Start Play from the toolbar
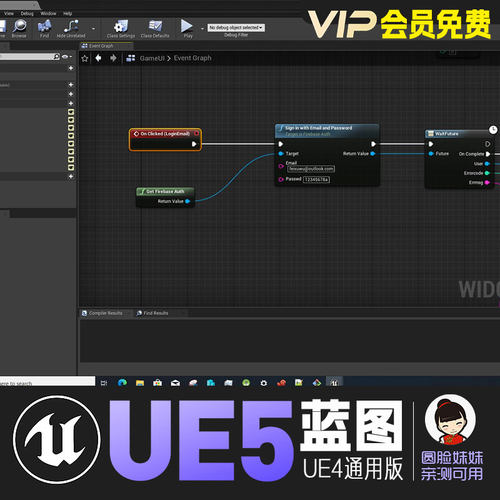 (187, 28)
